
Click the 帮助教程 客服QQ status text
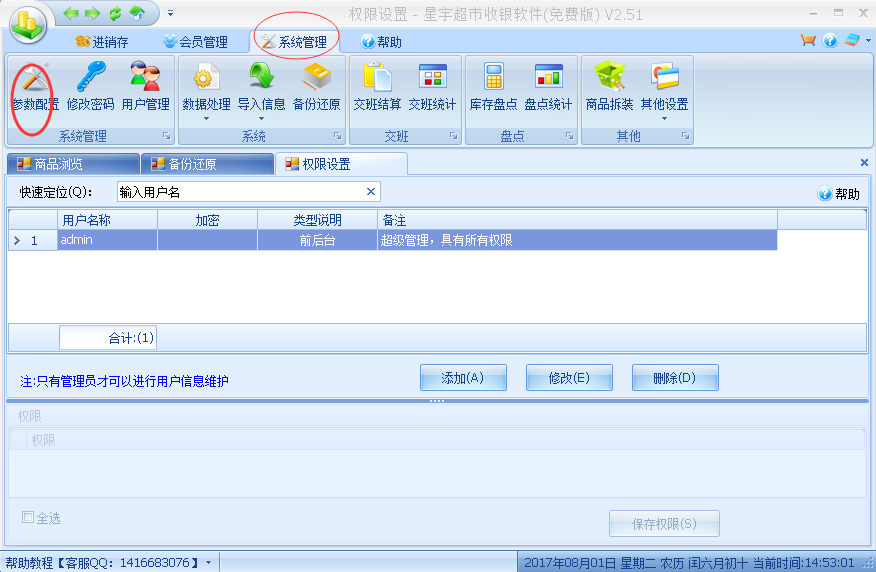102,563
